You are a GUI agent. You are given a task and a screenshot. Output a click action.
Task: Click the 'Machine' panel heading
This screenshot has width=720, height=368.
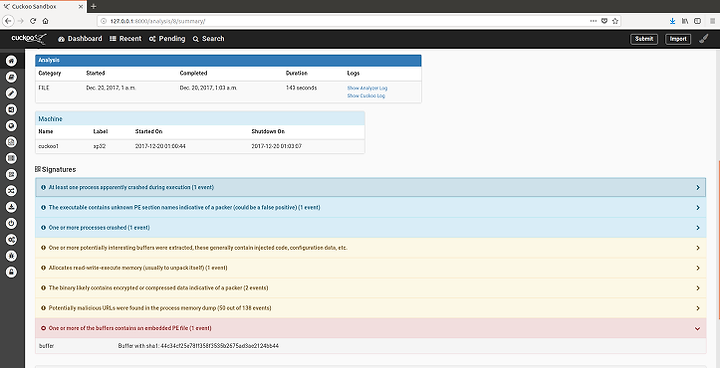(x=51, y=119)
